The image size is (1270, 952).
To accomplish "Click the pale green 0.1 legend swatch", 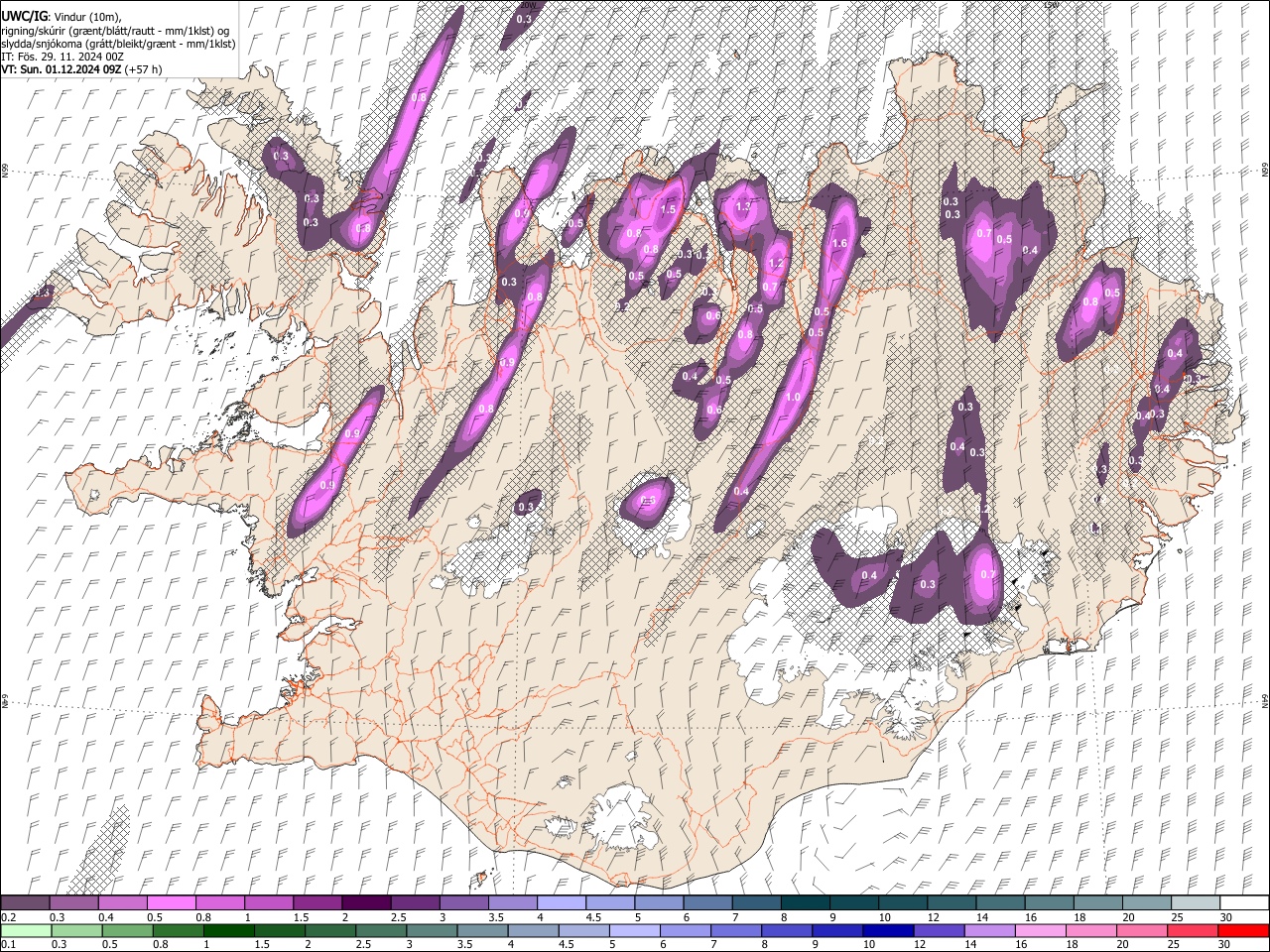I will [26, 930].
